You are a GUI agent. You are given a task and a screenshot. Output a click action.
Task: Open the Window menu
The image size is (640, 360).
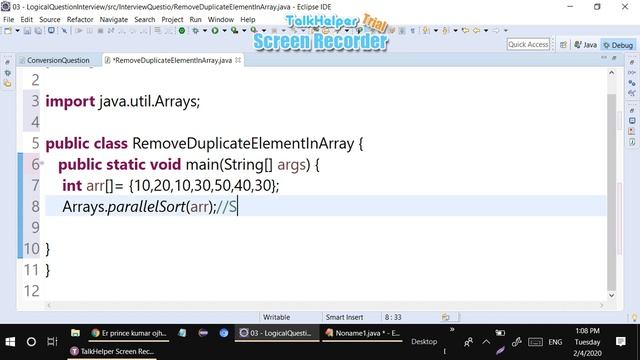(221, 20)
